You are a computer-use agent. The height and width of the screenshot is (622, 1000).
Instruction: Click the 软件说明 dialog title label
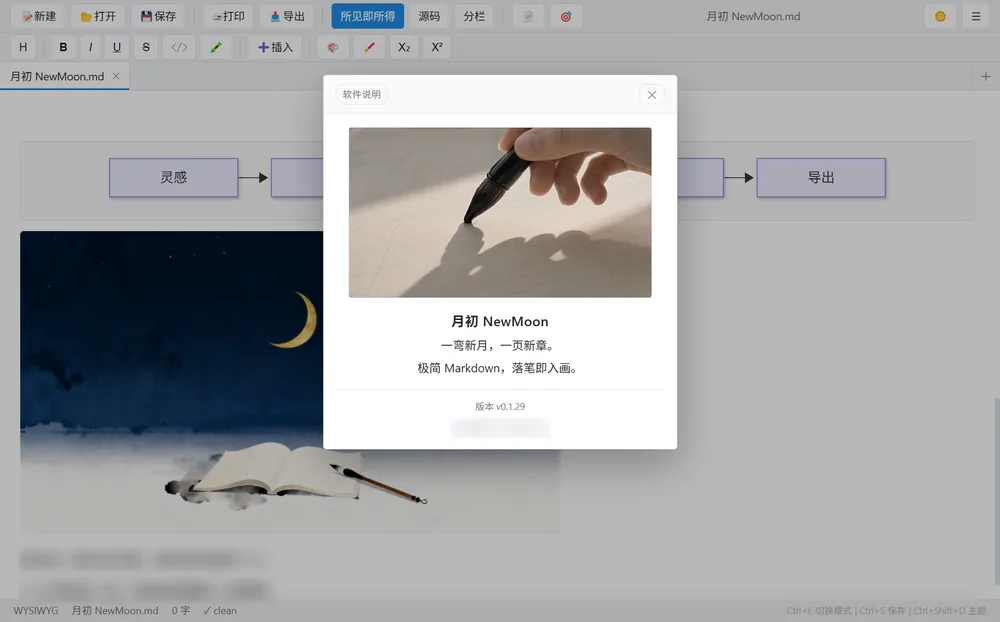point(362,94)
